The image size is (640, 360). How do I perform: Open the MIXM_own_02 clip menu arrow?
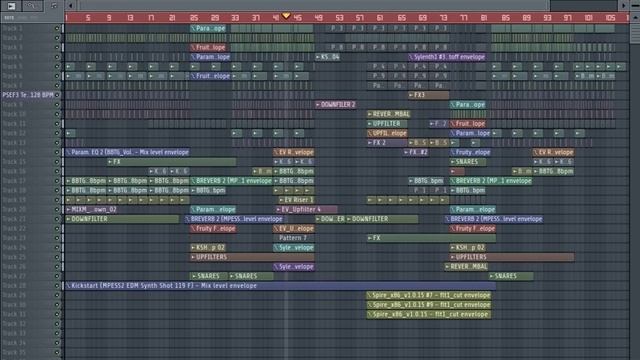(x=69, y=209)
